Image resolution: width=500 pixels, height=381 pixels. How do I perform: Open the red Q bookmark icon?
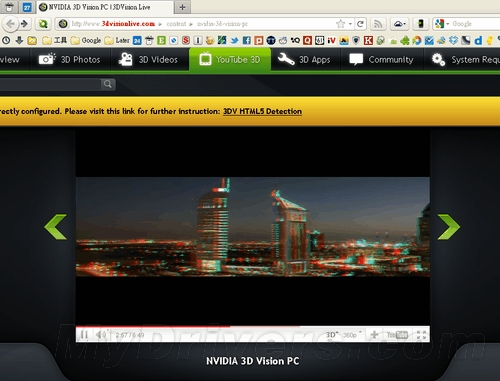(307, 40)
